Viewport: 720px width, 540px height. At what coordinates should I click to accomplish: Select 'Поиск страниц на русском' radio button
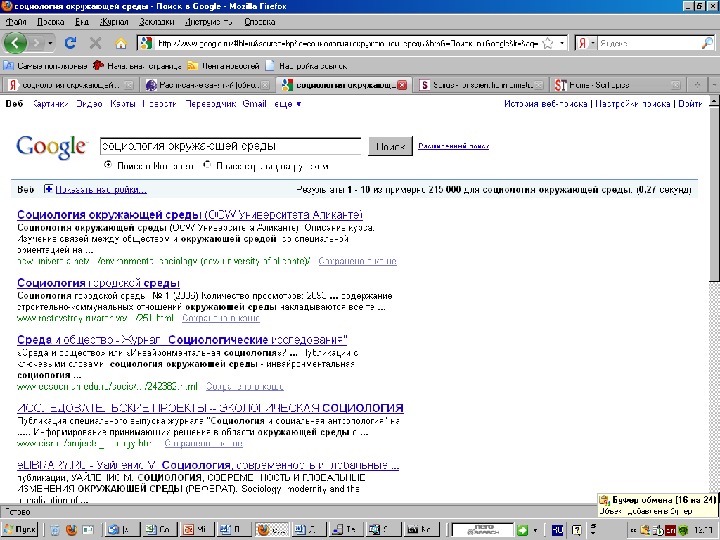pos(207,164)
